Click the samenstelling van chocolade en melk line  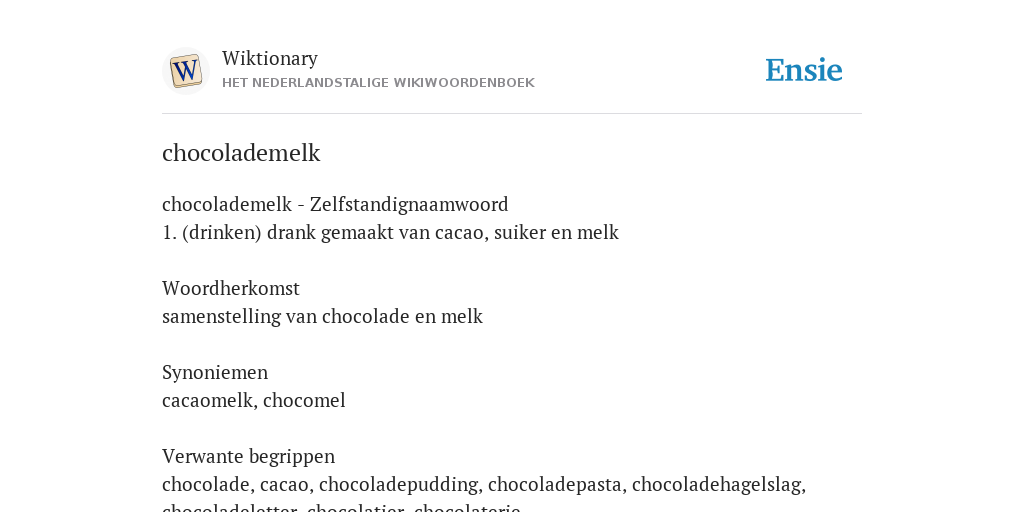(323, 316)
